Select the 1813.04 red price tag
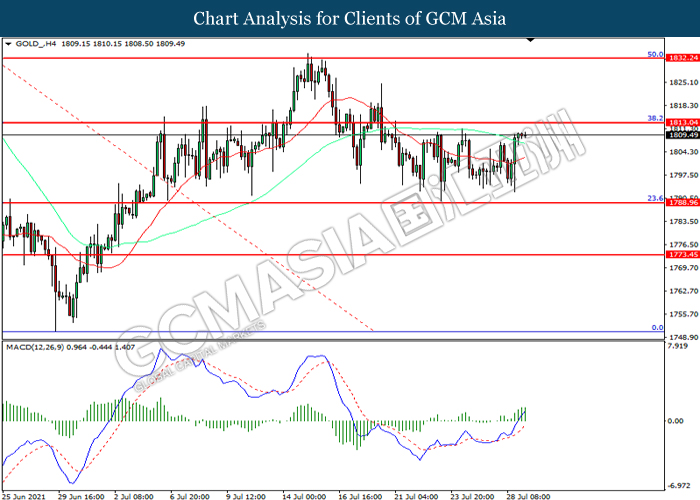This screenshot has width=700, height=500. click(681, 122)
